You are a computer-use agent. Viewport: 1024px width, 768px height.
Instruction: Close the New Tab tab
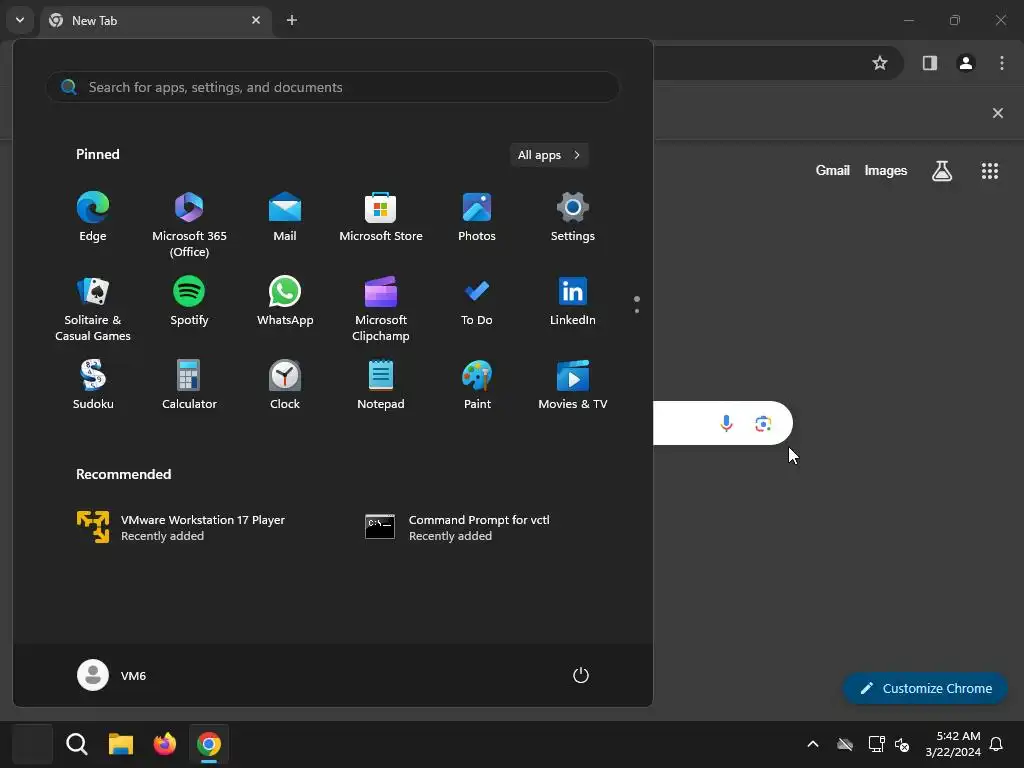click(x=256, y=20)
